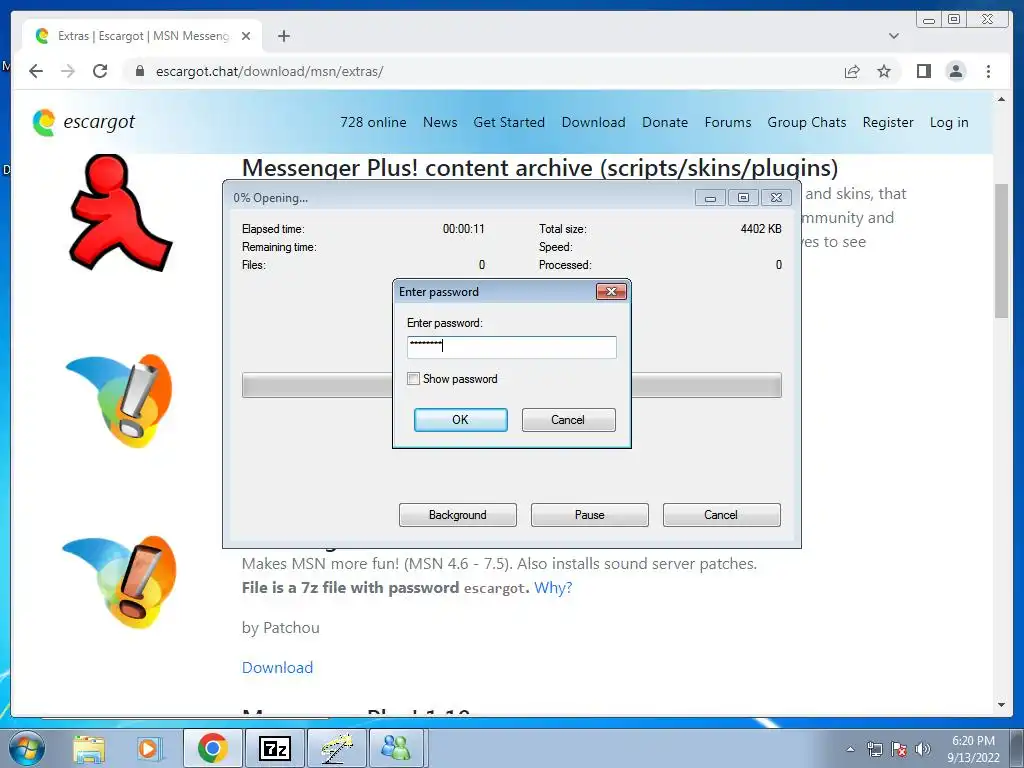The image size is (1024, 768).
Task: Switch to 7-Zip in the taskbar
Action: click(274, 748)
